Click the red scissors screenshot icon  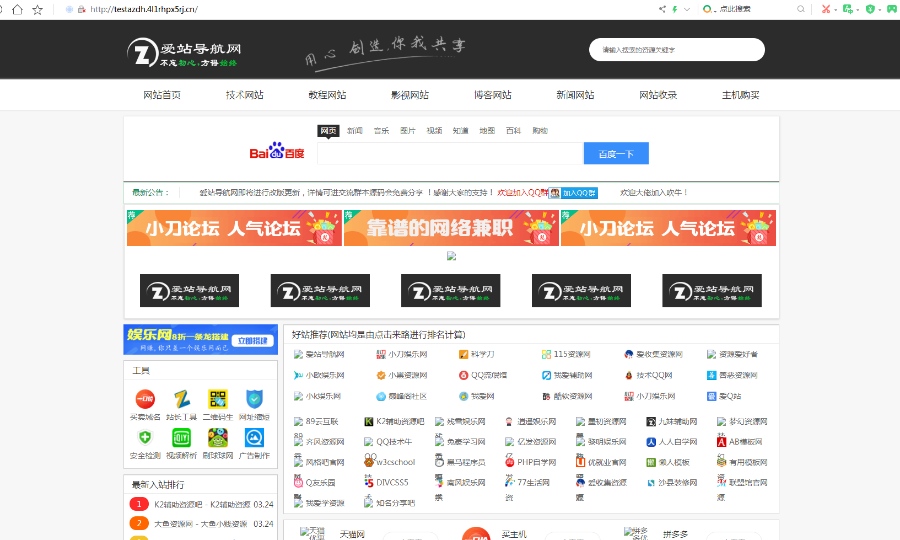pyautogui.click(x=826, y=9)
